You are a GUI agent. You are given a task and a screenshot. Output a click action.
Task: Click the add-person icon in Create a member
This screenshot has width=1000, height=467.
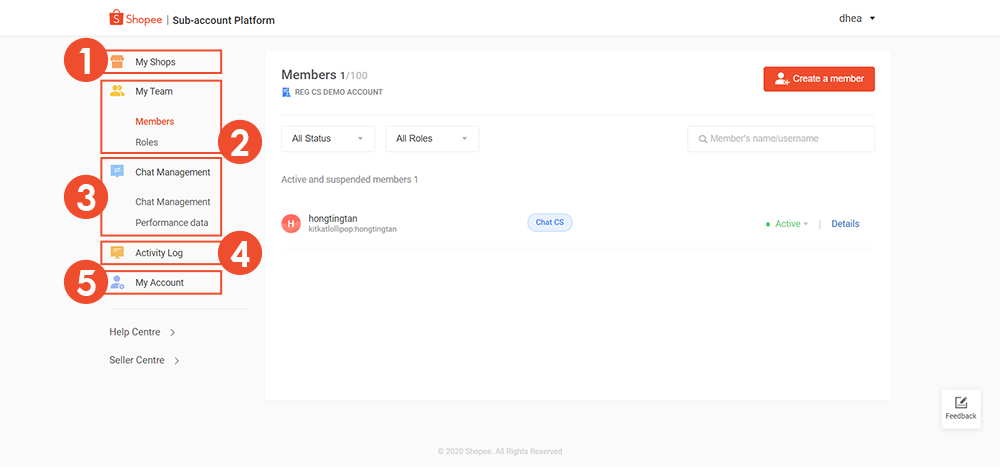782,79
